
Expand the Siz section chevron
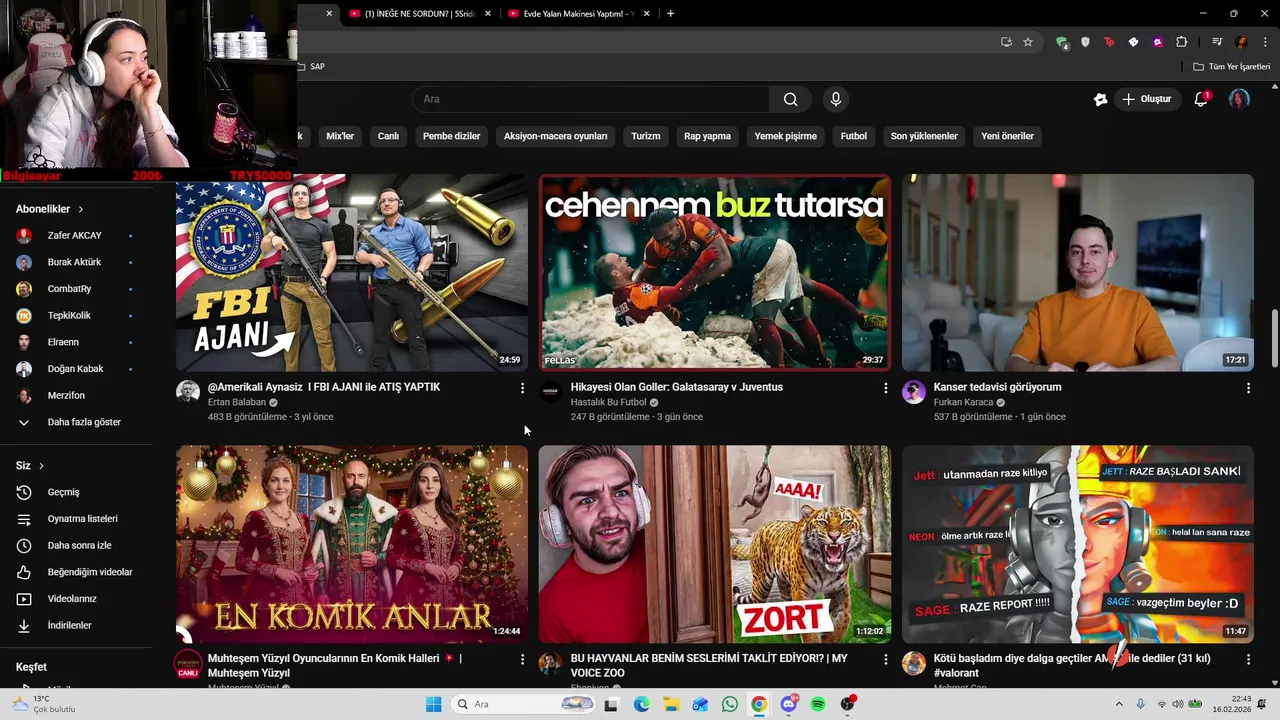pyautogui.click(x=41, y=466)
